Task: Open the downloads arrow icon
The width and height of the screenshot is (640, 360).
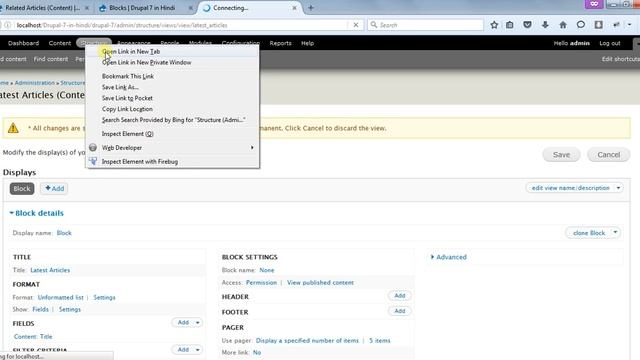Action: coord(545,25)
